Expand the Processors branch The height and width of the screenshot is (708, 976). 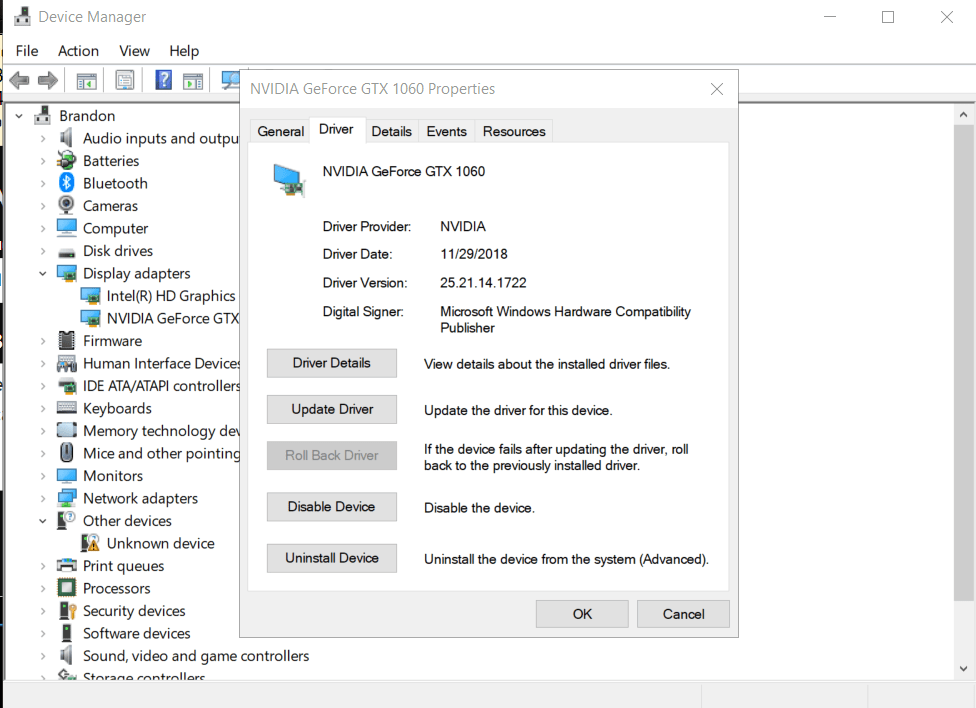(x=43, y=588)
